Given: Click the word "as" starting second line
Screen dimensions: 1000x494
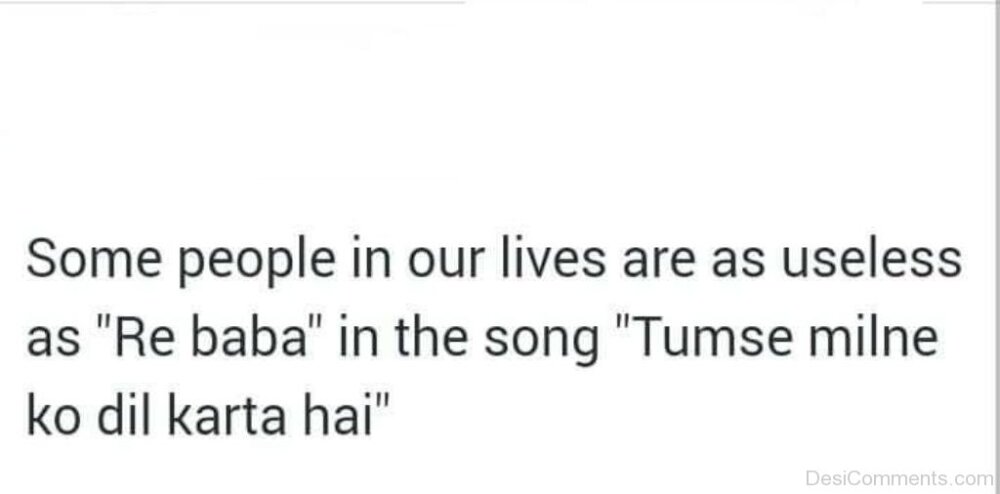Looking at the screenshot, I should [x=53, y=346].
